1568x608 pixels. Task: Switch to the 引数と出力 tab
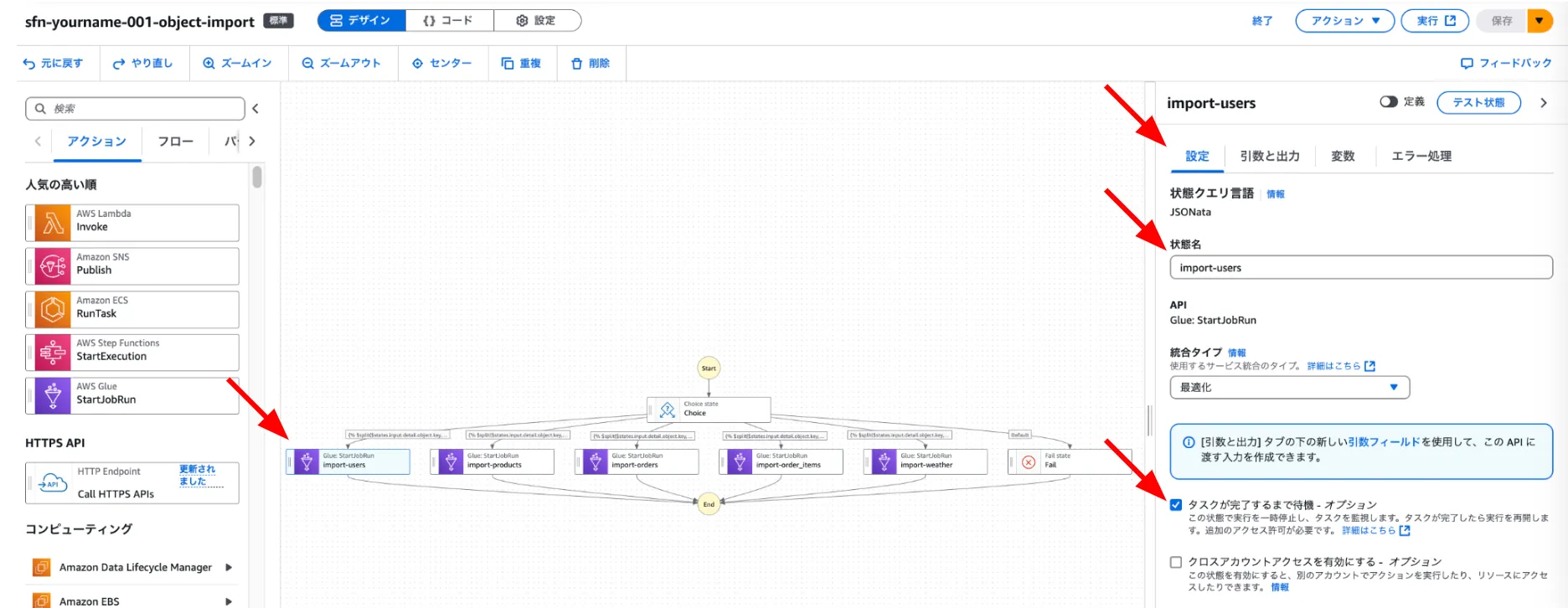[1270, 156]
